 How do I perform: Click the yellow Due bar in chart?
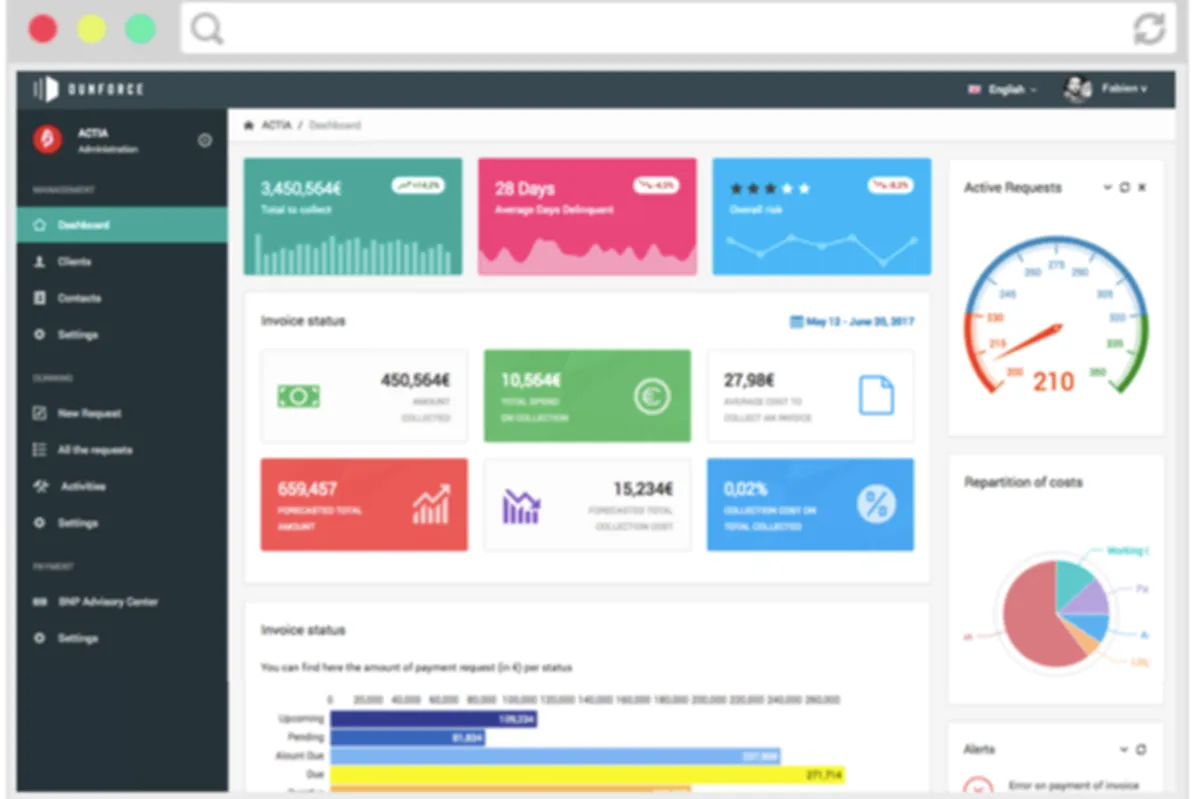click(x=587, y=774)
